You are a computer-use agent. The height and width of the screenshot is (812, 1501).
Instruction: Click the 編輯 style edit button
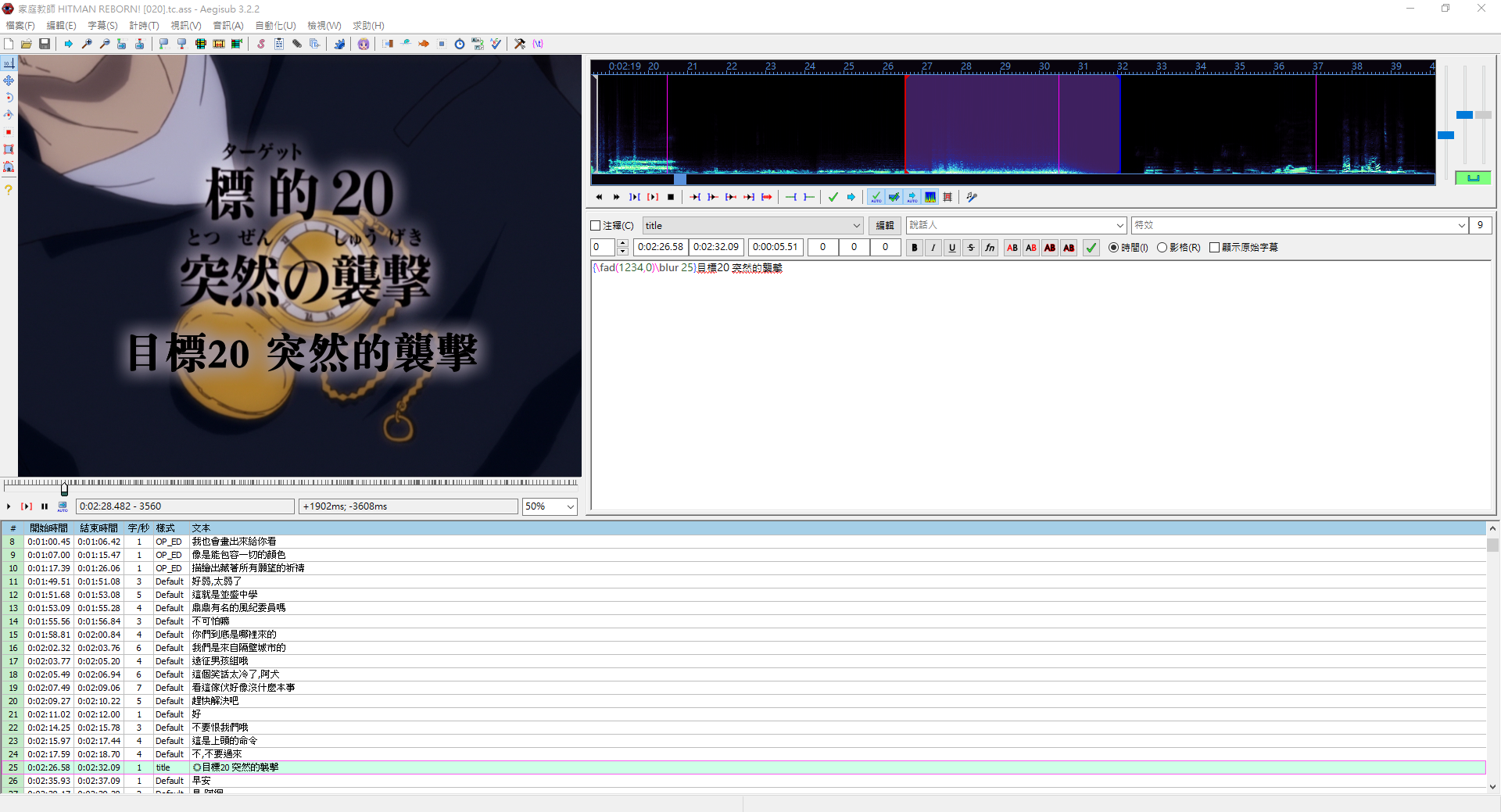click(885, 226)
